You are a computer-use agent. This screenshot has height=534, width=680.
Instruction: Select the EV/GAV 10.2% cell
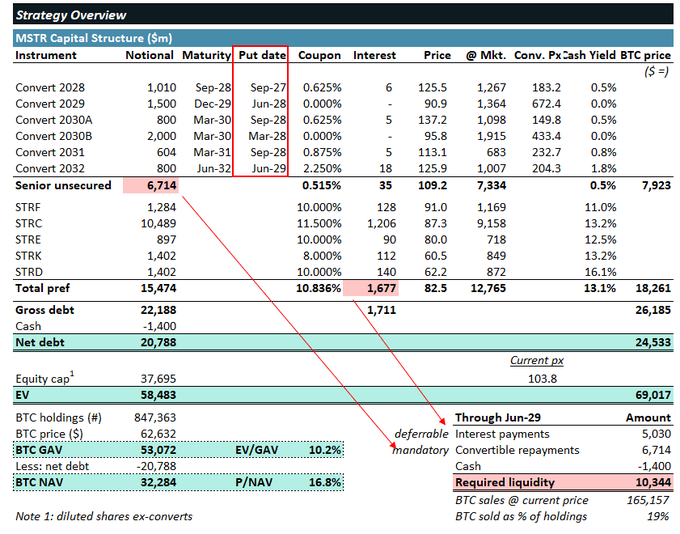[325, 450]
